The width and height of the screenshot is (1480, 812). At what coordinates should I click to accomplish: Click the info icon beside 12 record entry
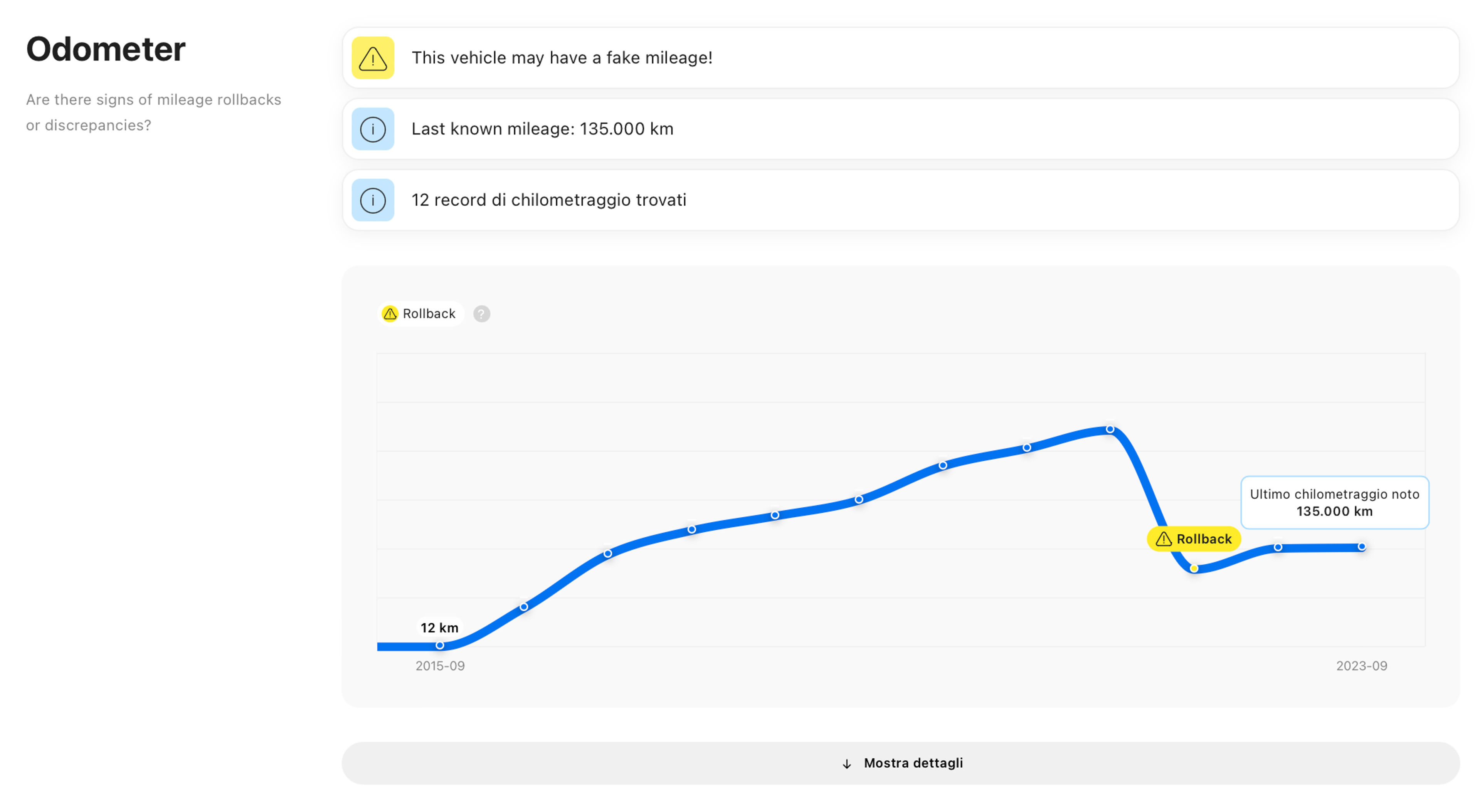[x=373, y=200]
